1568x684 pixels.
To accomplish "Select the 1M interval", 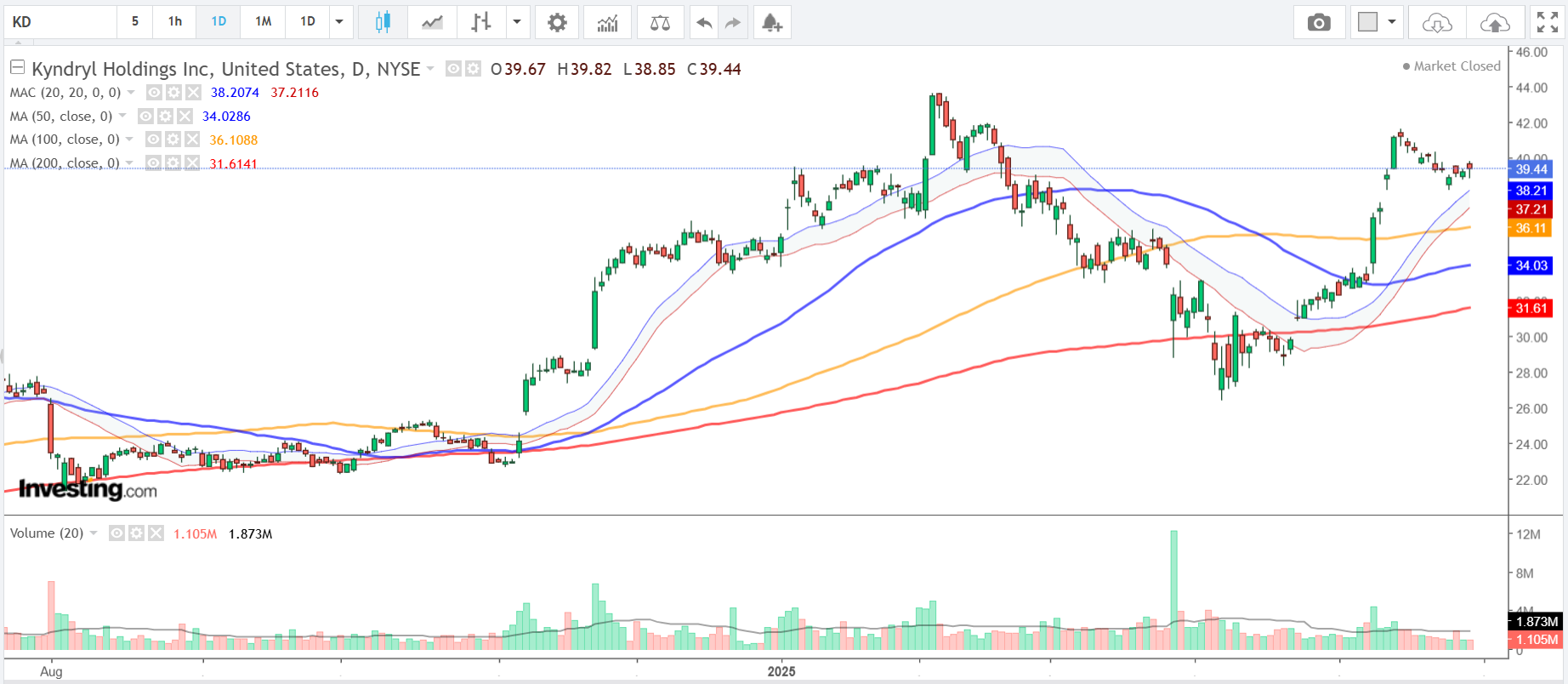I will [x=264, y=22].
